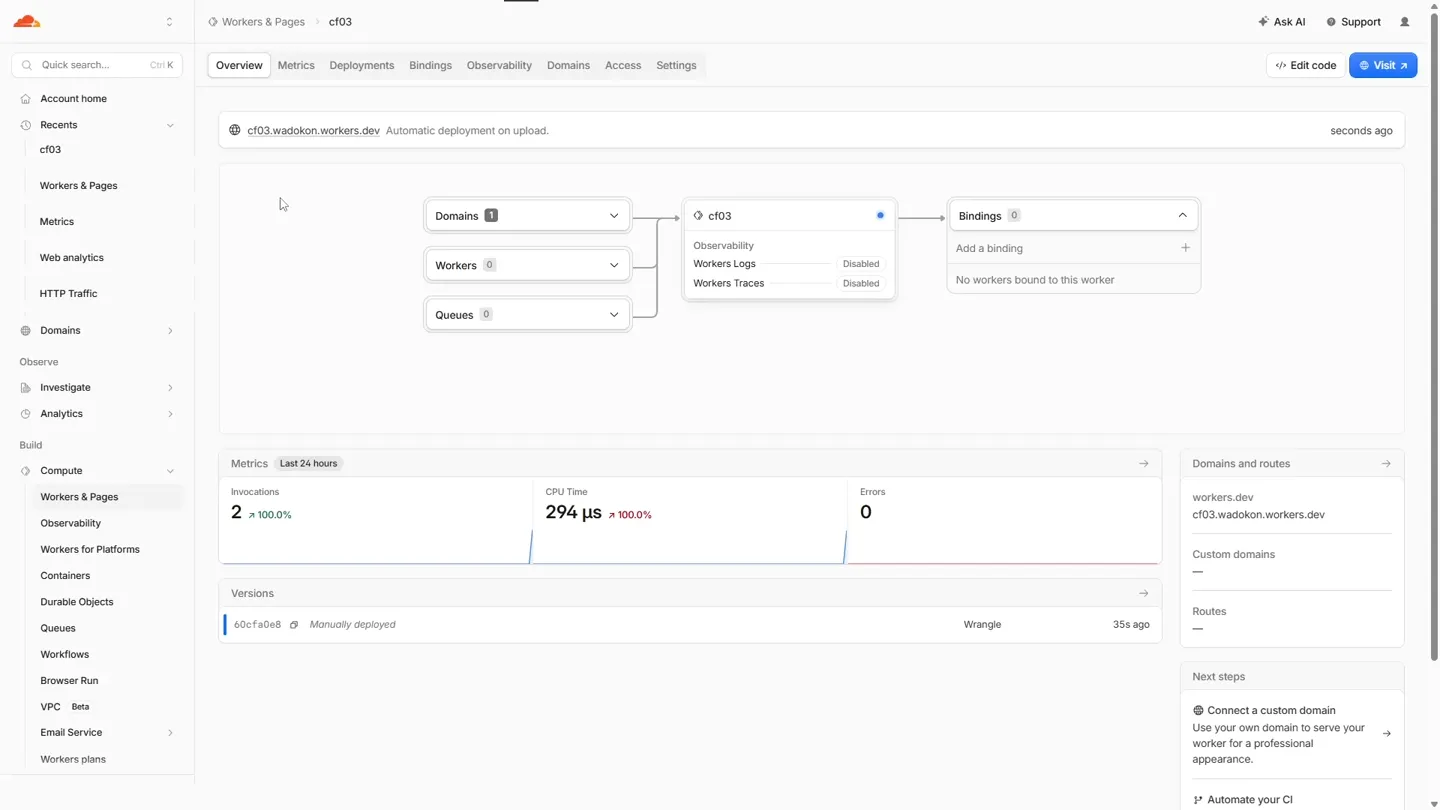1440x810 pixels.
Task: Click the Edit code button
Action: [1306, 66]
